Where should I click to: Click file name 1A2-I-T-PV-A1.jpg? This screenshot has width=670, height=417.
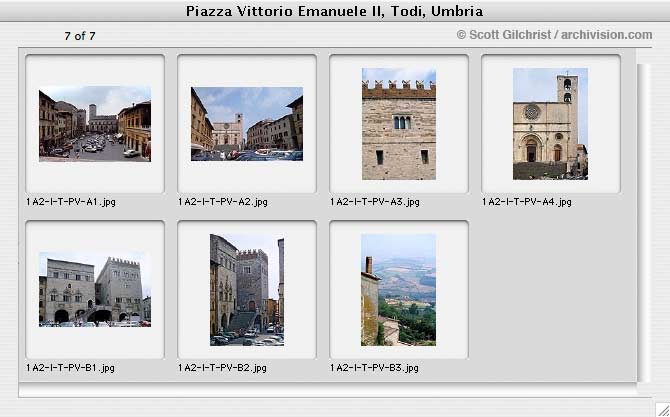tap(71, 202)
